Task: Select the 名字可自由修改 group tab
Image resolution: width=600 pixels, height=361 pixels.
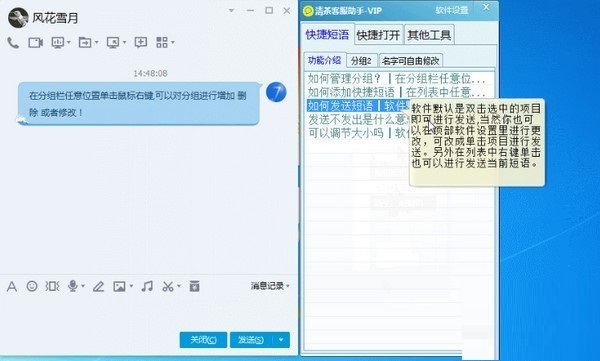Action: tap(411, 61)
